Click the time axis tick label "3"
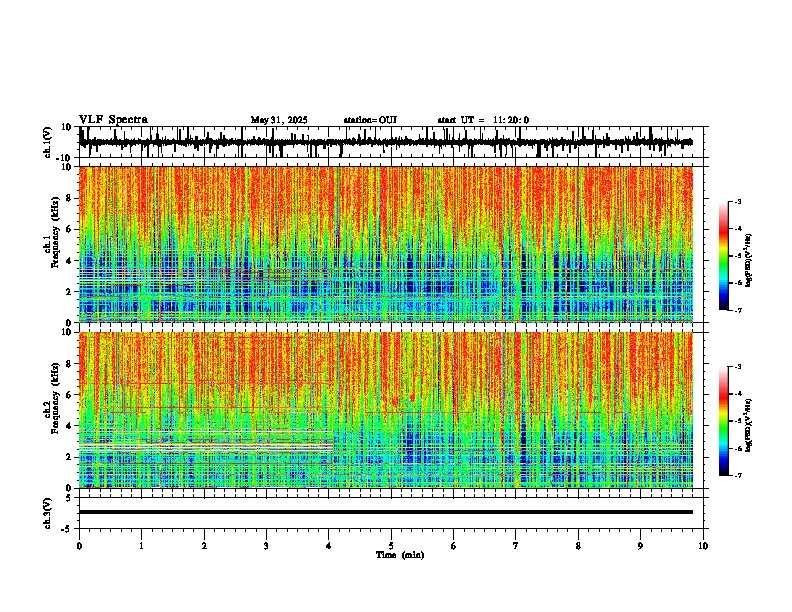Screen dimensions: 792x612 [266, 546]
